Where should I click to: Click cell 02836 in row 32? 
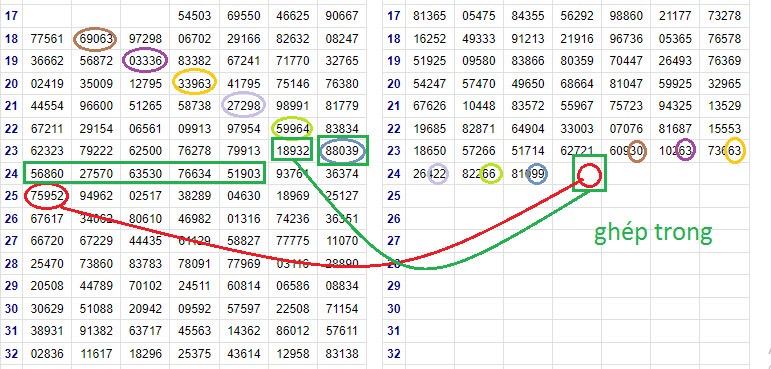pos(47,353)
